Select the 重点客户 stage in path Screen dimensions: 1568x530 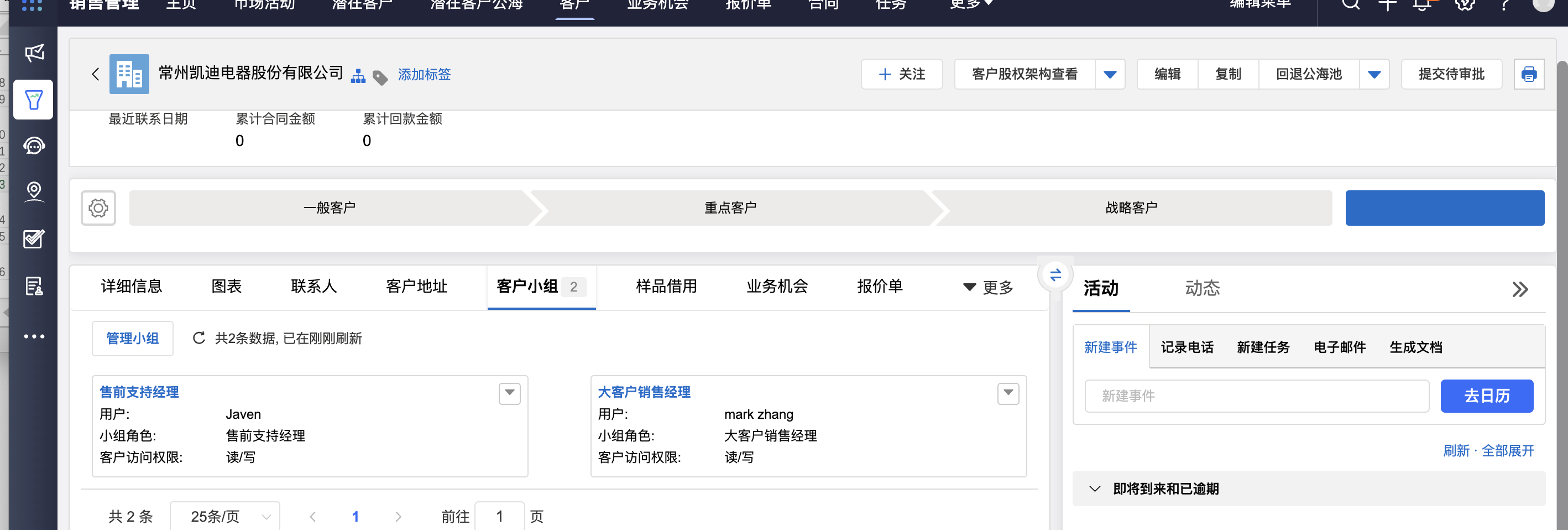pos(730,209)
